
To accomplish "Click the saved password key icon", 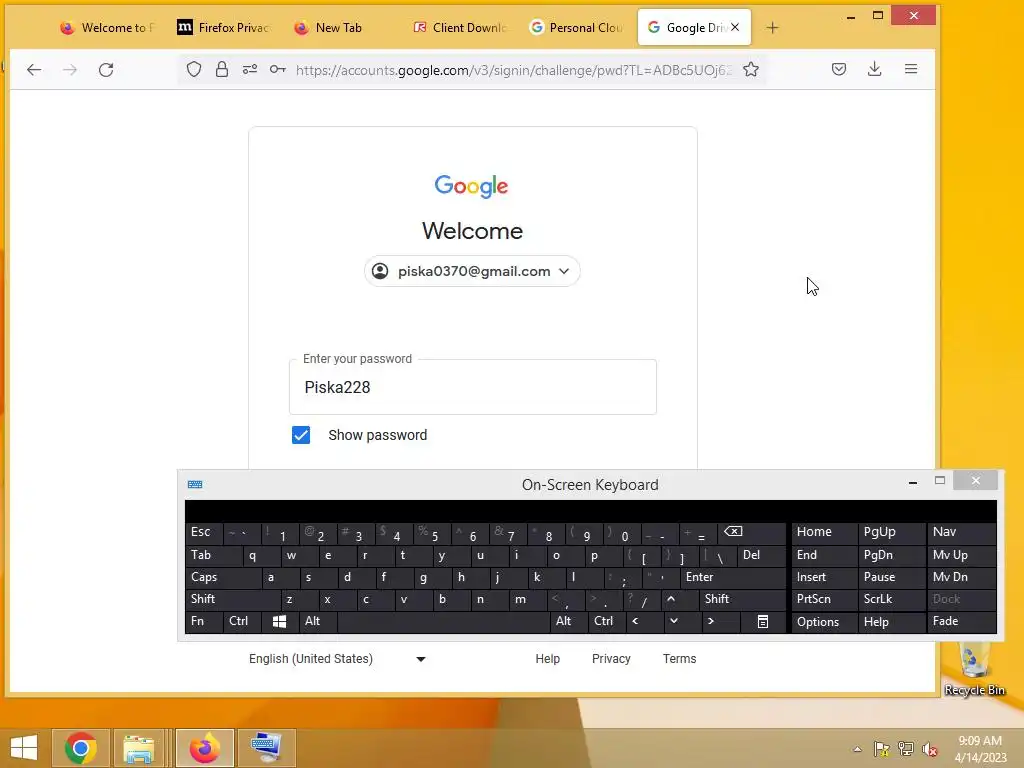I will [278, 69].
